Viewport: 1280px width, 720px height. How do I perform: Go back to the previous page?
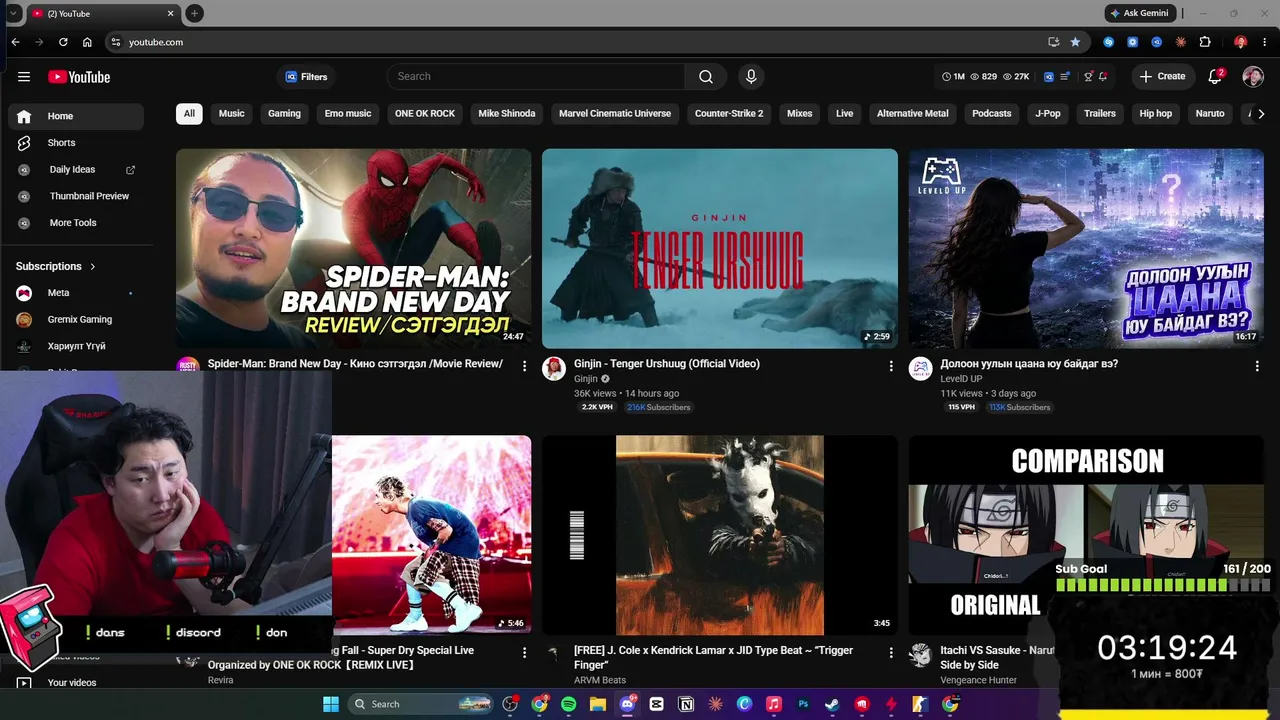pos(15,42)
